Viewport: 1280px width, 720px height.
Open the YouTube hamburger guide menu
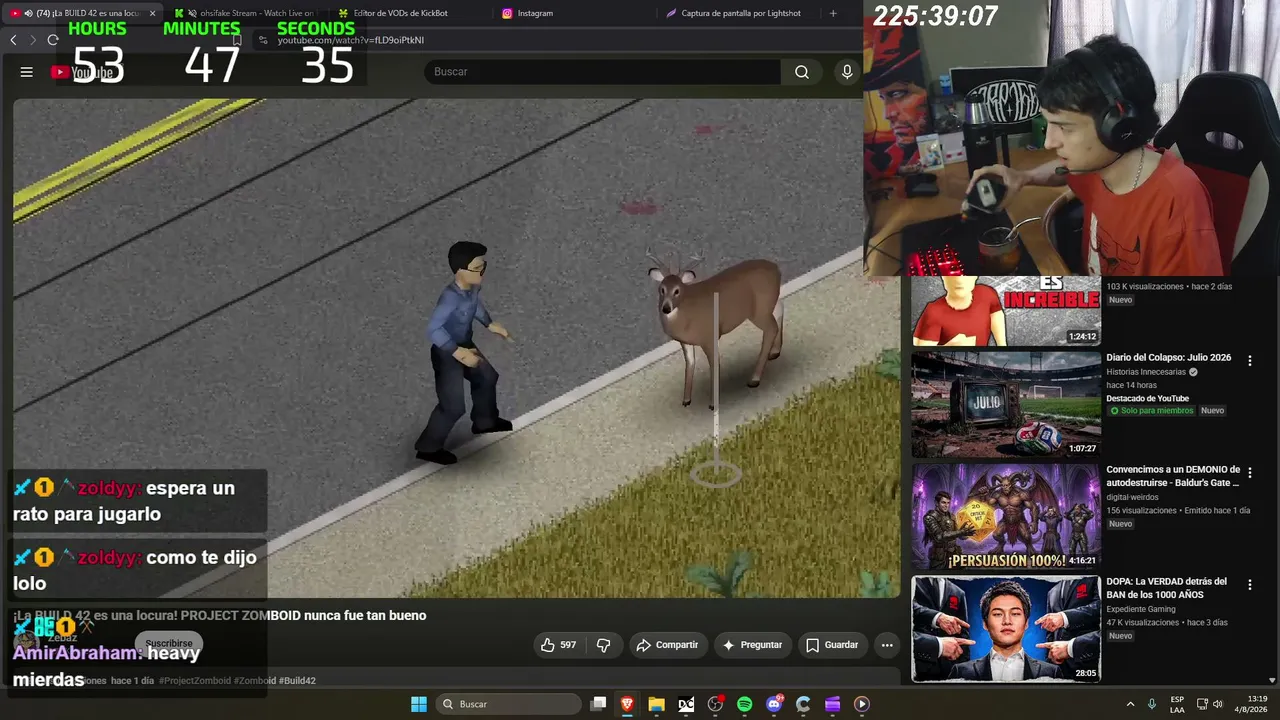pos(27,72)
